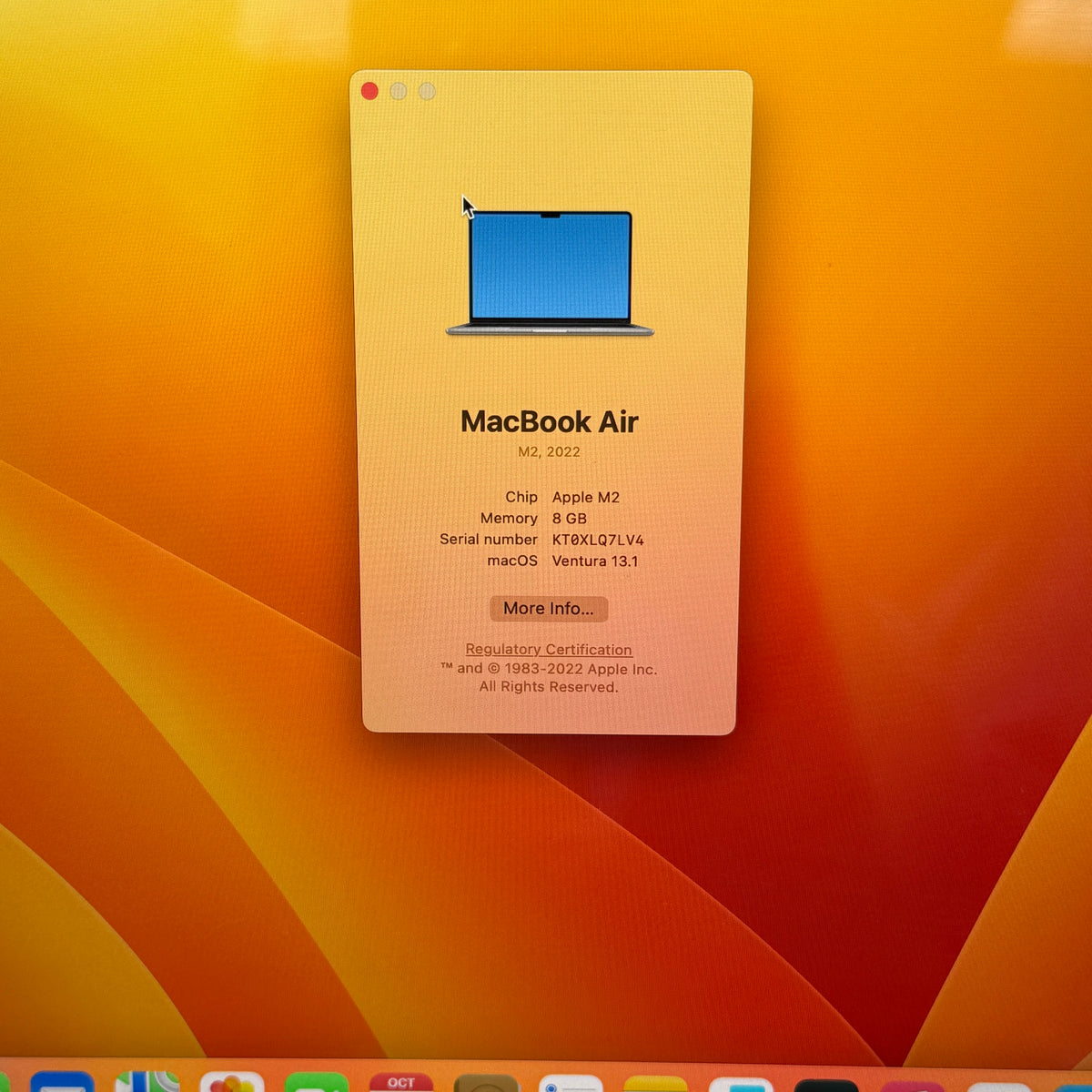Viewport: 1092px width, 1092px height.
Task: Click the dimmed minimize window button
Action: point(399,92)
